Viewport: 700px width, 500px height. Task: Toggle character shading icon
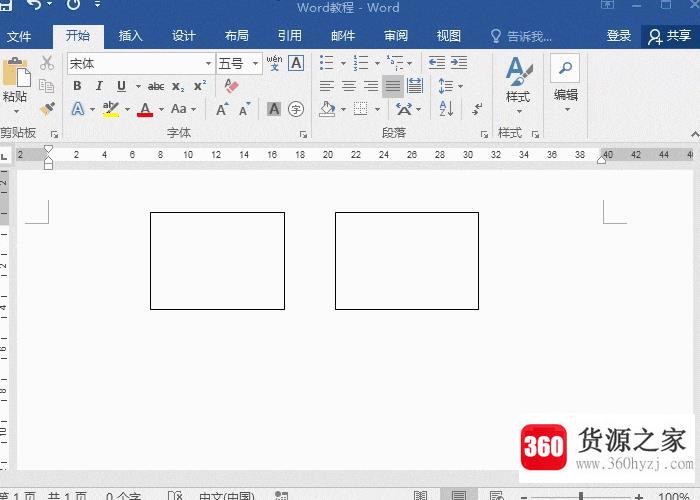pyautogui.click(x=274, y=109)
